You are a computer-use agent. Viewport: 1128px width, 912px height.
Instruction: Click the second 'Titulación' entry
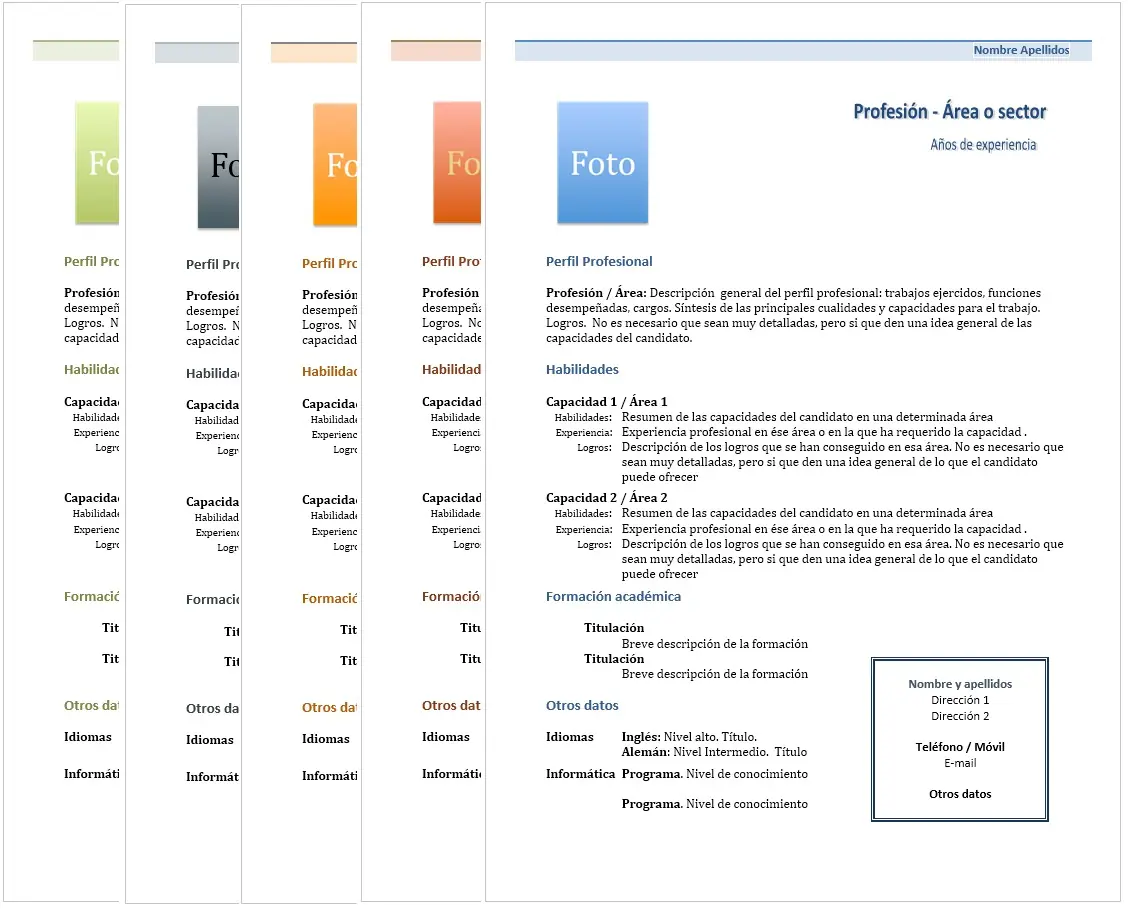[x=614, y=659]
